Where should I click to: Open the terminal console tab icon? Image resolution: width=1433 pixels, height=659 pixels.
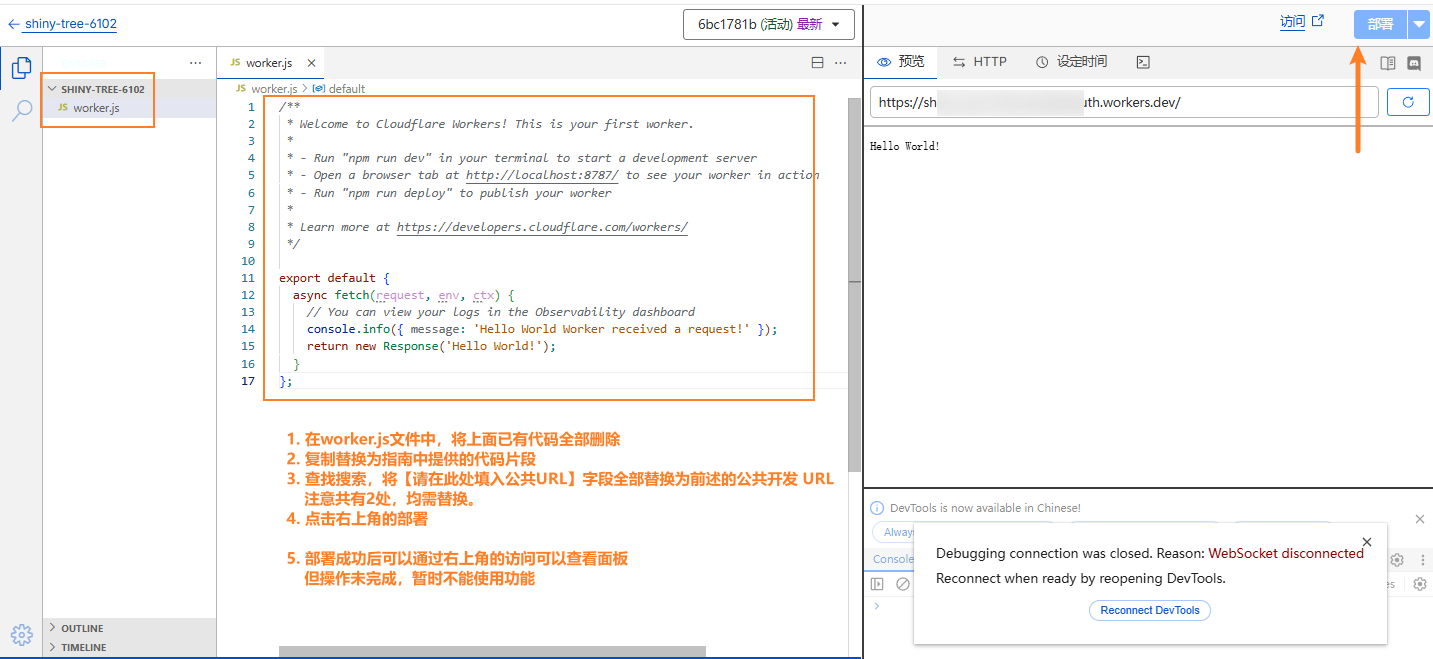[1143, 62]
